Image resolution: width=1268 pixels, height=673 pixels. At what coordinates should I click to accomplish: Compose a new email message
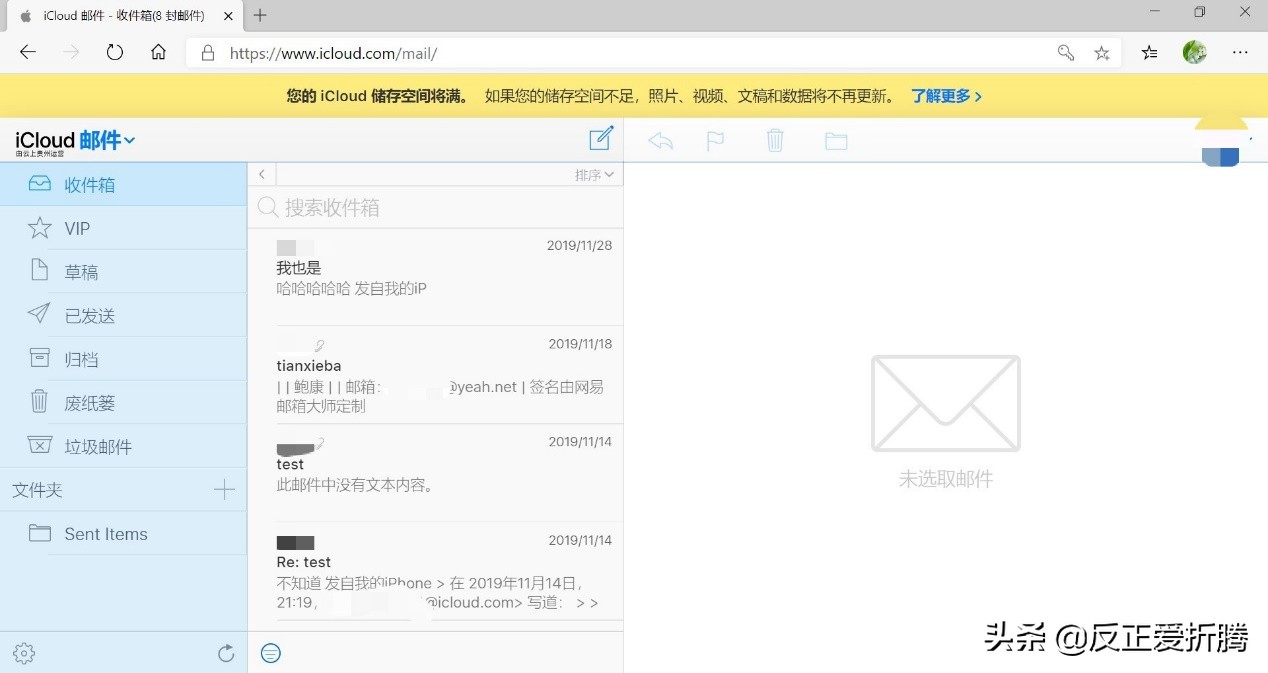point(600,139)
